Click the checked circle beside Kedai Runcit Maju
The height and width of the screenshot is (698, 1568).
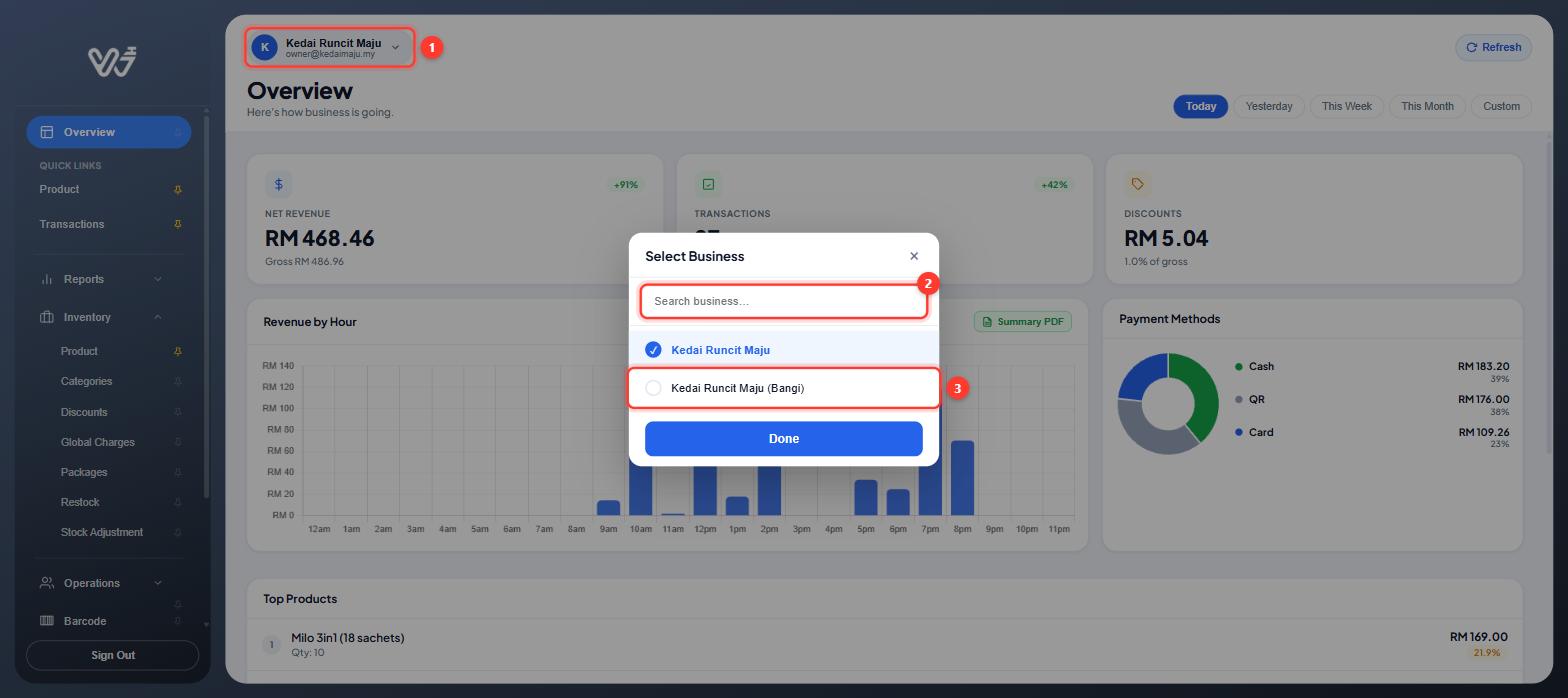[x=653, y=350]
